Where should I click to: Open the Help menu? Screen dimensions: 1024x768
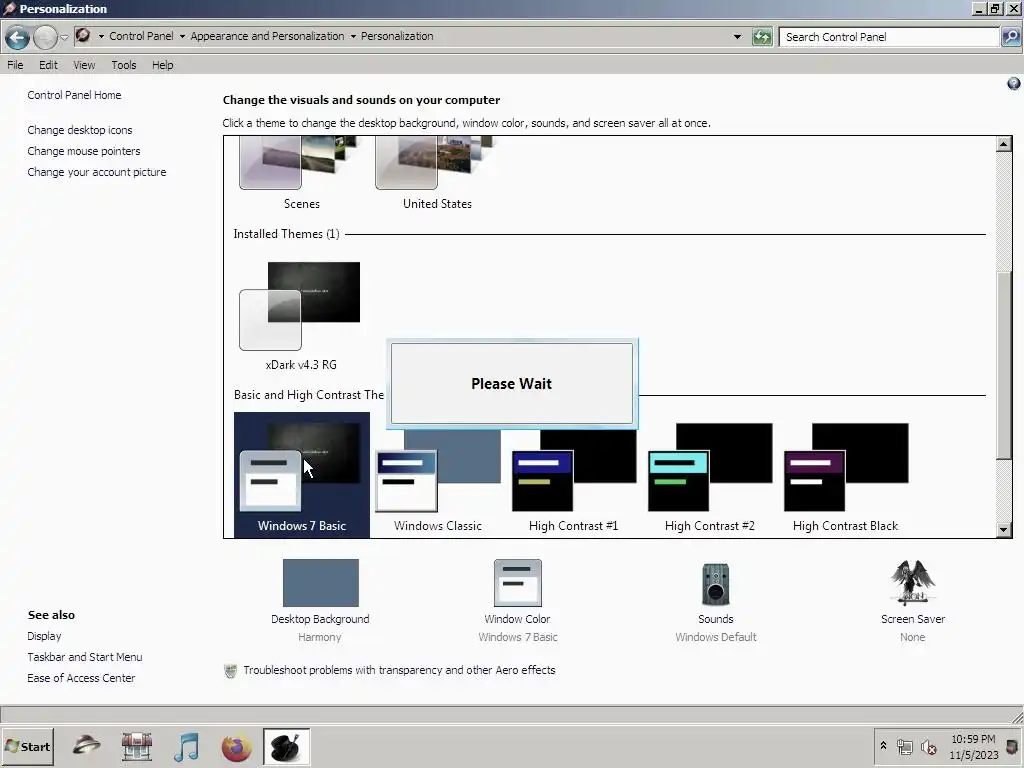tap(163, 65)
